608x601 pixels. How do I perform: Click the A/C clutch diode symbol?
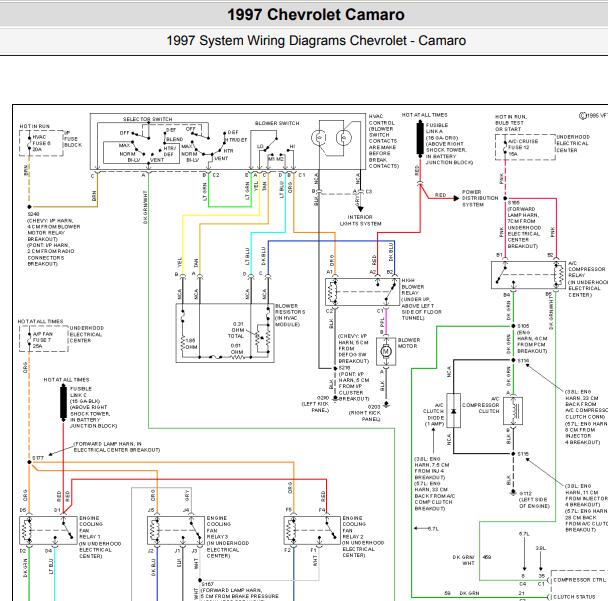[454, 411]
